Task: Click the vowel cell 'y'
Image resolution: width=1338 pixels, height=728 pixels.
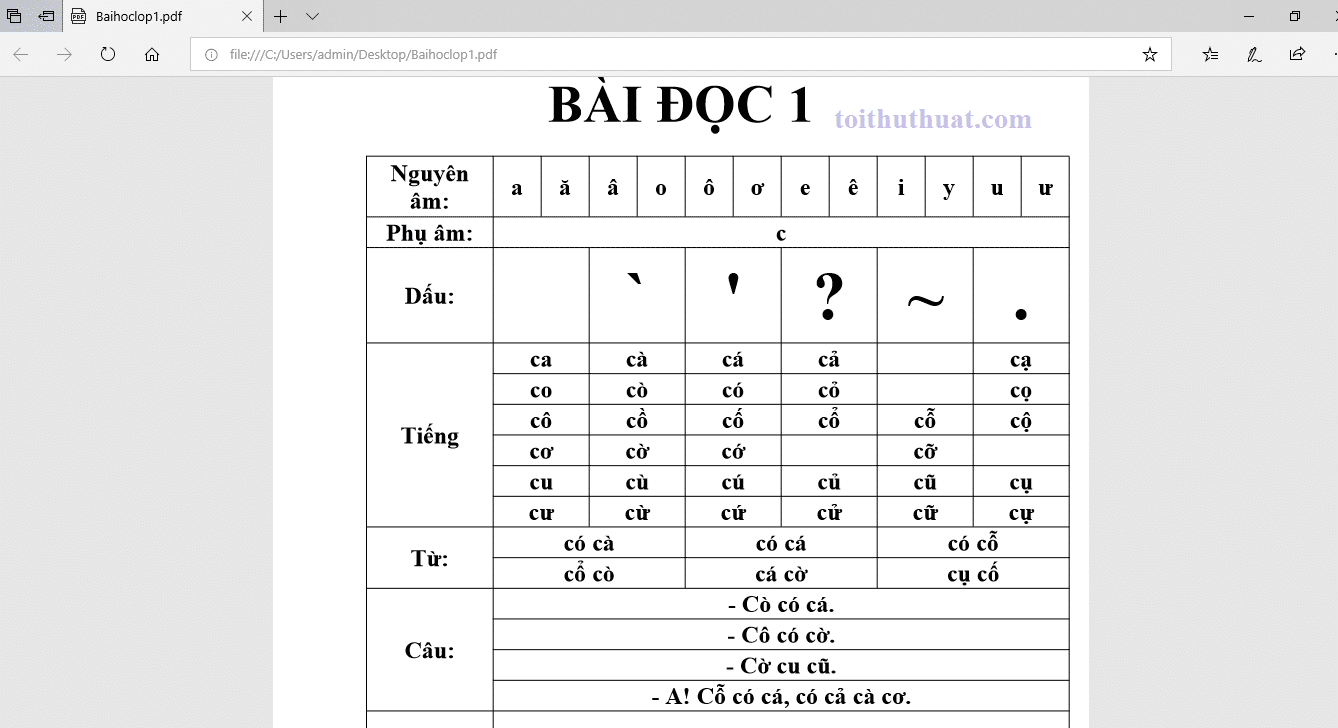Action: tap(949, 187)
